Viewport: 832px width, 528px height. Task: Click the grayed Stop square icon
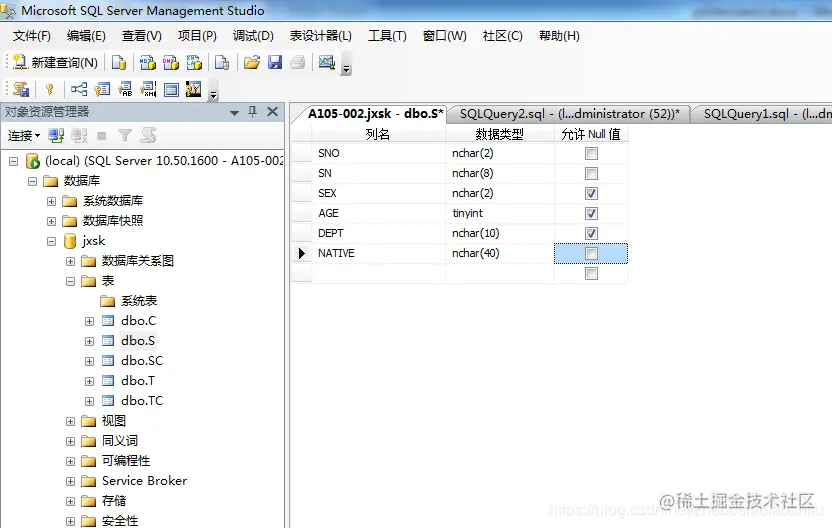click(102, 136)
